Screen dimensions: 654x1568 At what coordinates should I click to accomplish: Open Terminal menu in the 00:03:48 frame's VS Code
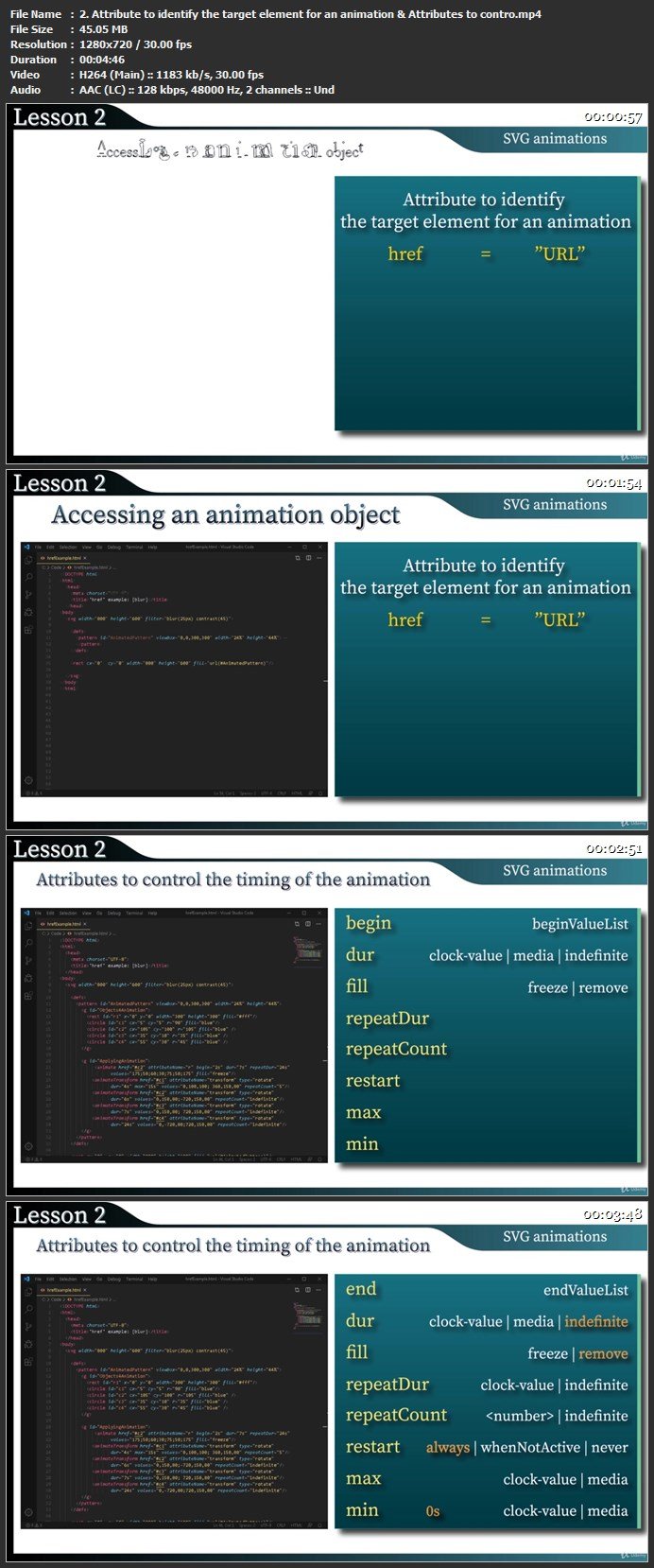point(134,1280)
